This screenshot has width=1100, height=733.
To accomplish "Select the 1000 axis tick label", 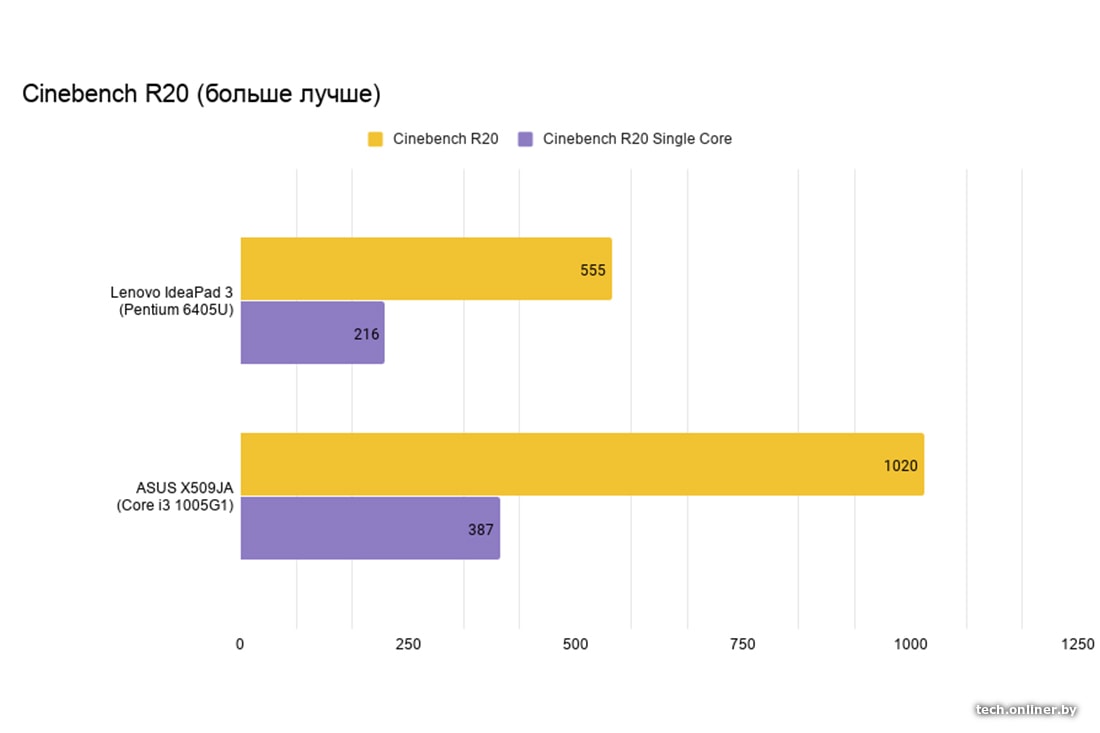I will point(910,645).
